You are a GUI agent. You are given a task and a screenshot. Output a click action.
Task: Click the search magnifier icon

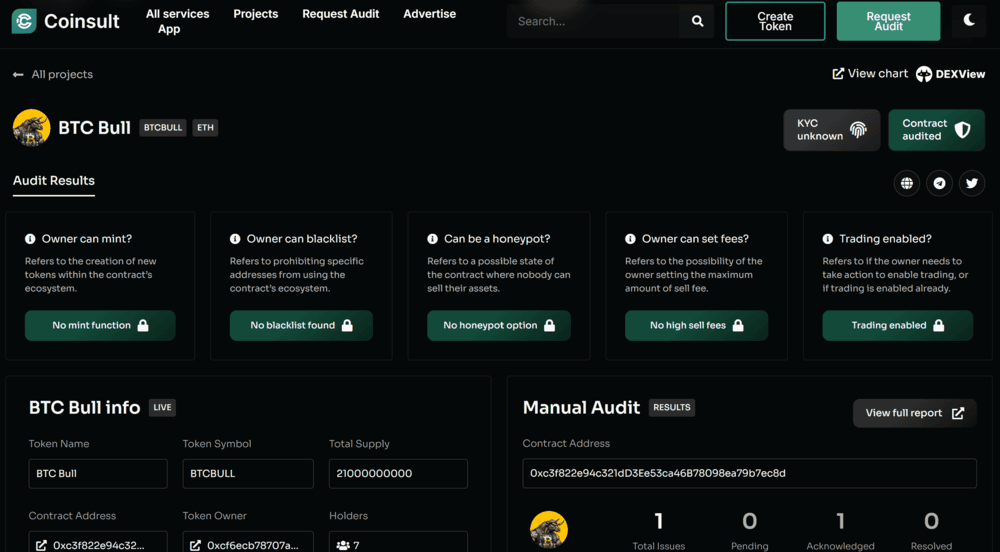pyautogui.click(x=697, y=21)
